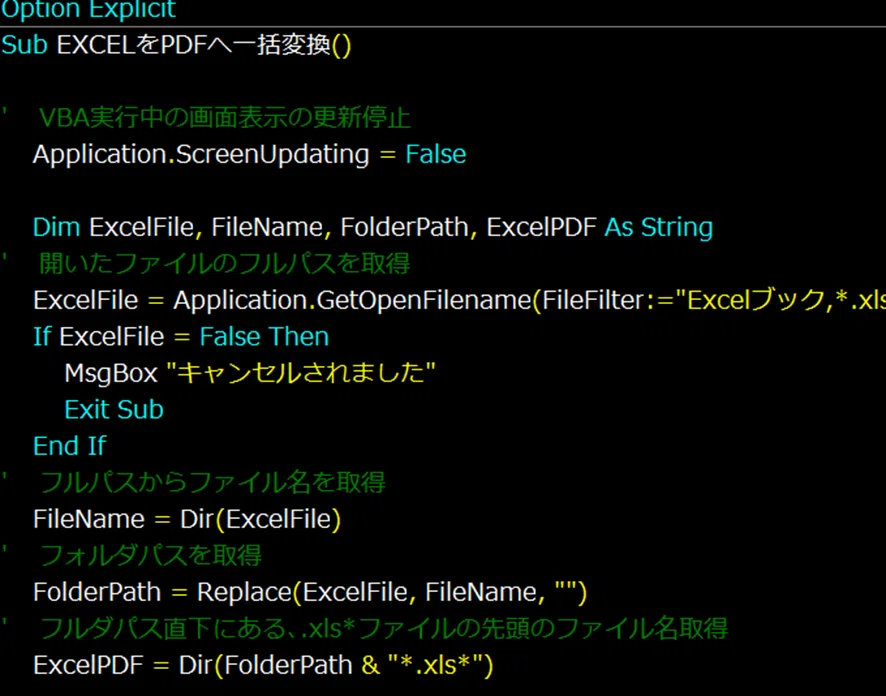Click the End If statement

[x=70, y=446]
